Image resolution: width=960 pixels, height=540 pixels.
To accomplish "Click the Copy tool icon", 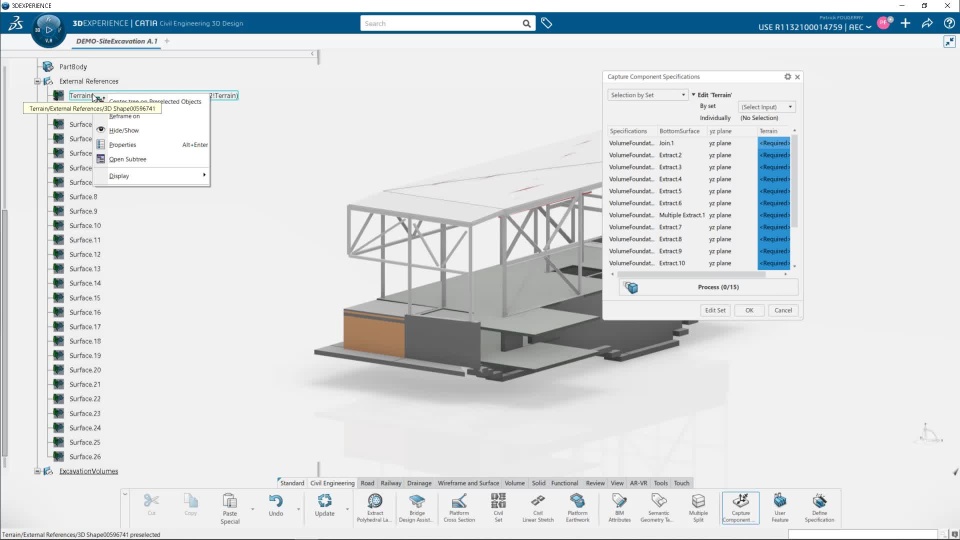I will tap(190, 501).
